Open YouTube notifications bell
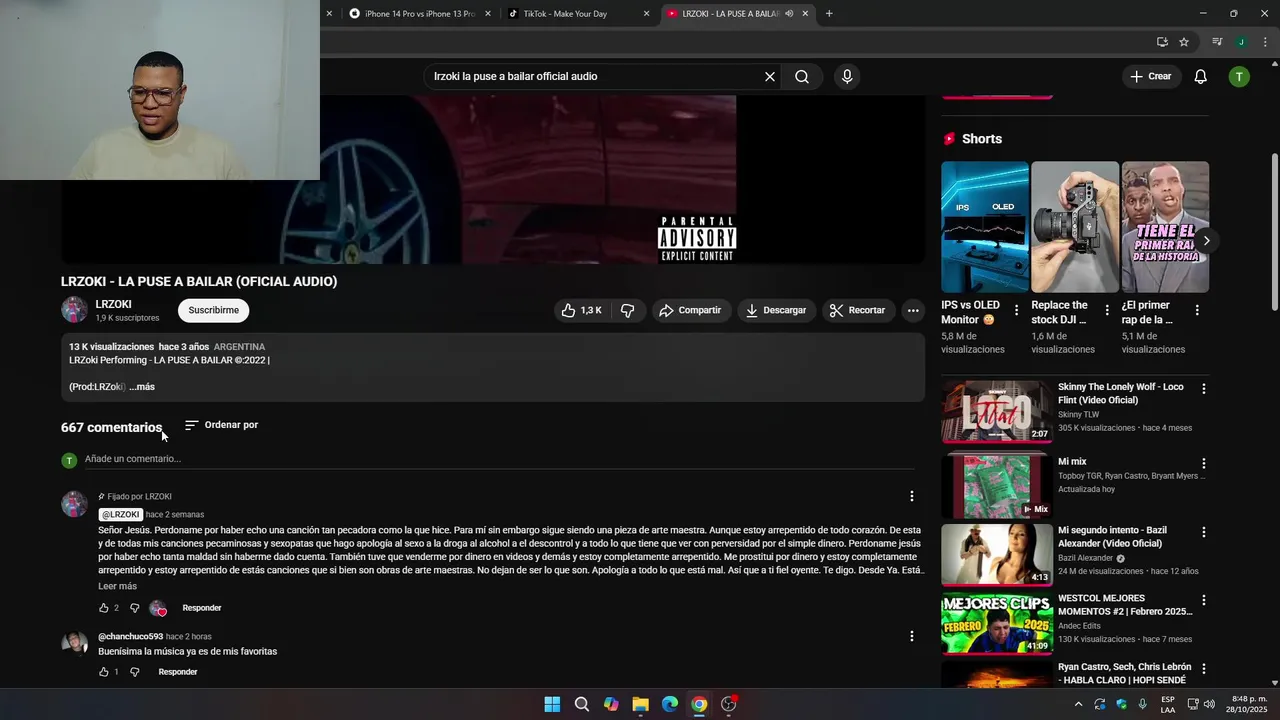 coord(1201,77)
